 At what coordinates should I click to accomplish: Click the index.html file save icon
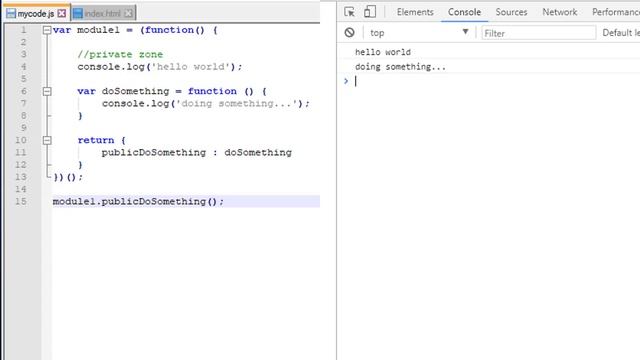(78, 13)
